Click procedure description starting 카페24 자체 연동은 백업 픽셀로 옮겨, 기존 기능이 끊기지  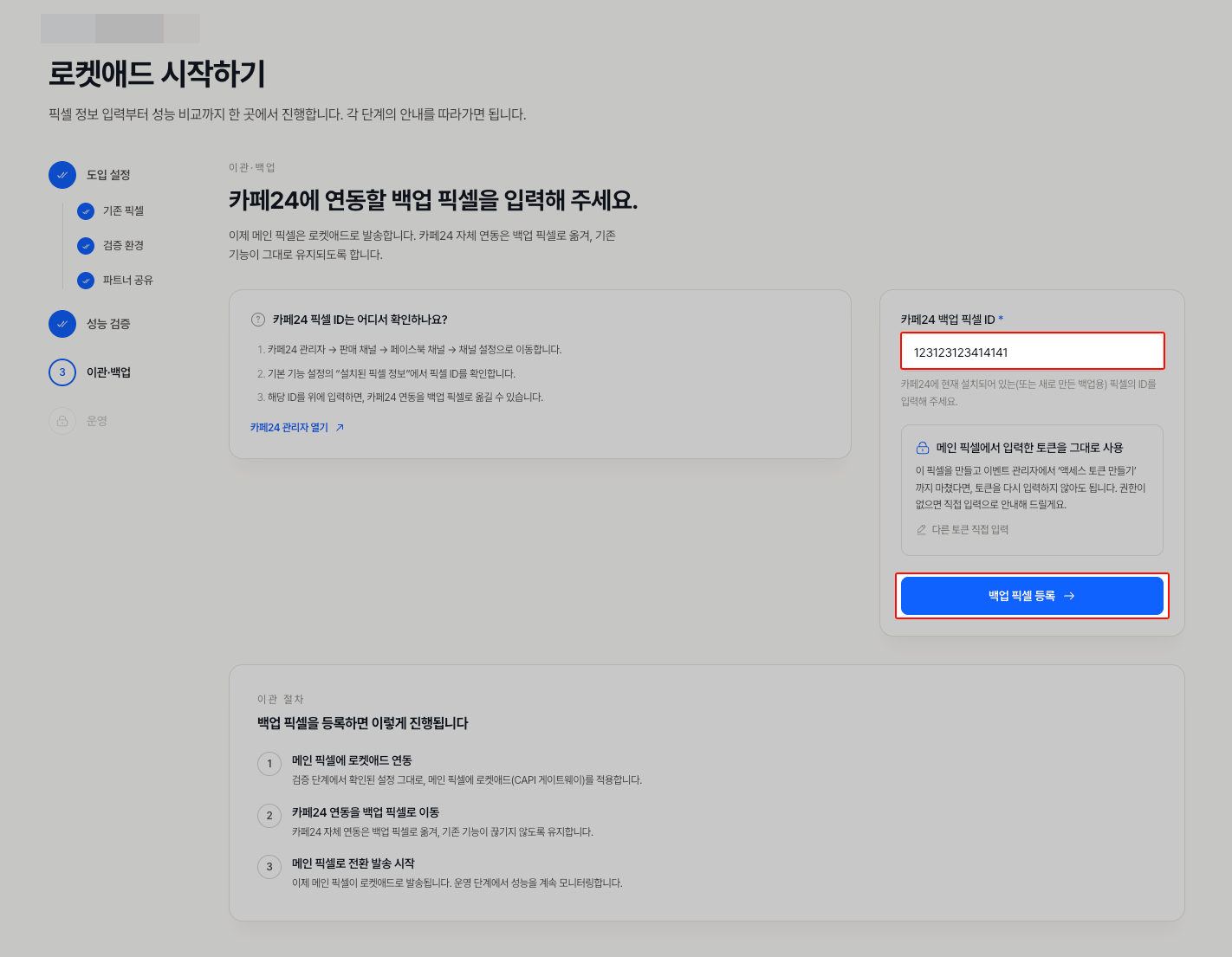pyautogui.click(x=443, y=832)
